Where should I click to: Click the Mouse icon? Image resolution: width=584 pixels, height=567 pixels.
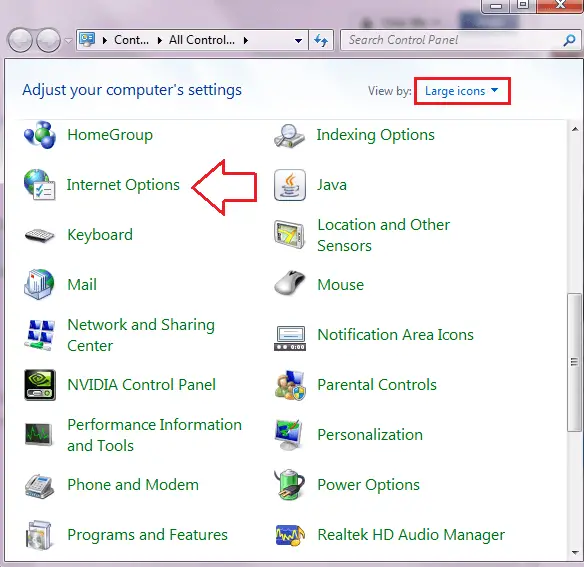point(290,285)
